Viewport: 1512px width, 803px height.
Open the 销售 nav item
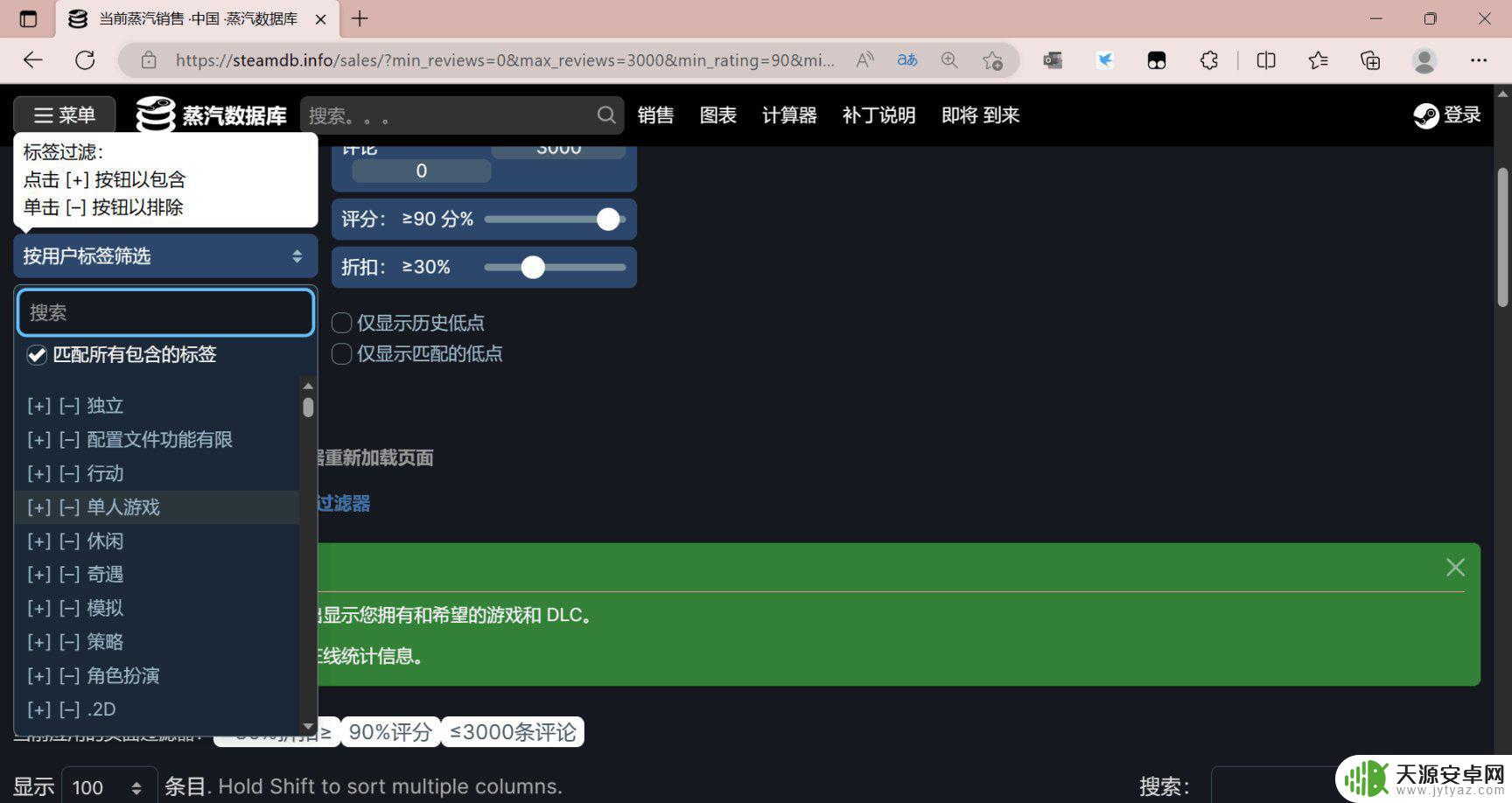click(655, 115)
